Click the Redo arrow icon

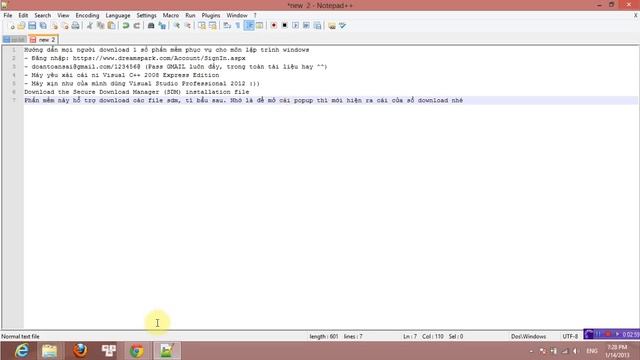(137, 26)
